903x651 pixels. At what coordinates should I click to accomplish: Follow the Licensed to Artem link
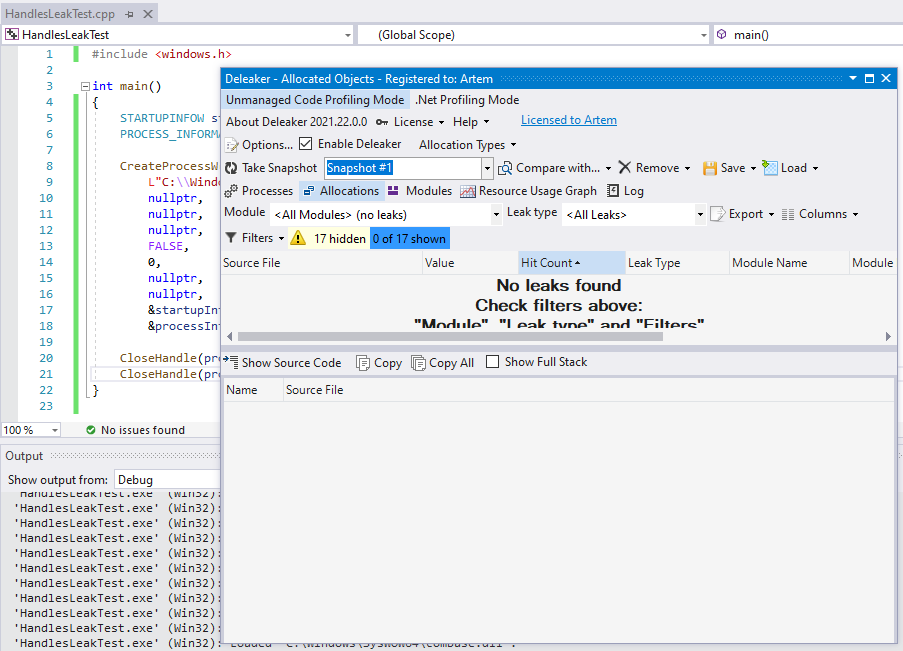point(568,120)
